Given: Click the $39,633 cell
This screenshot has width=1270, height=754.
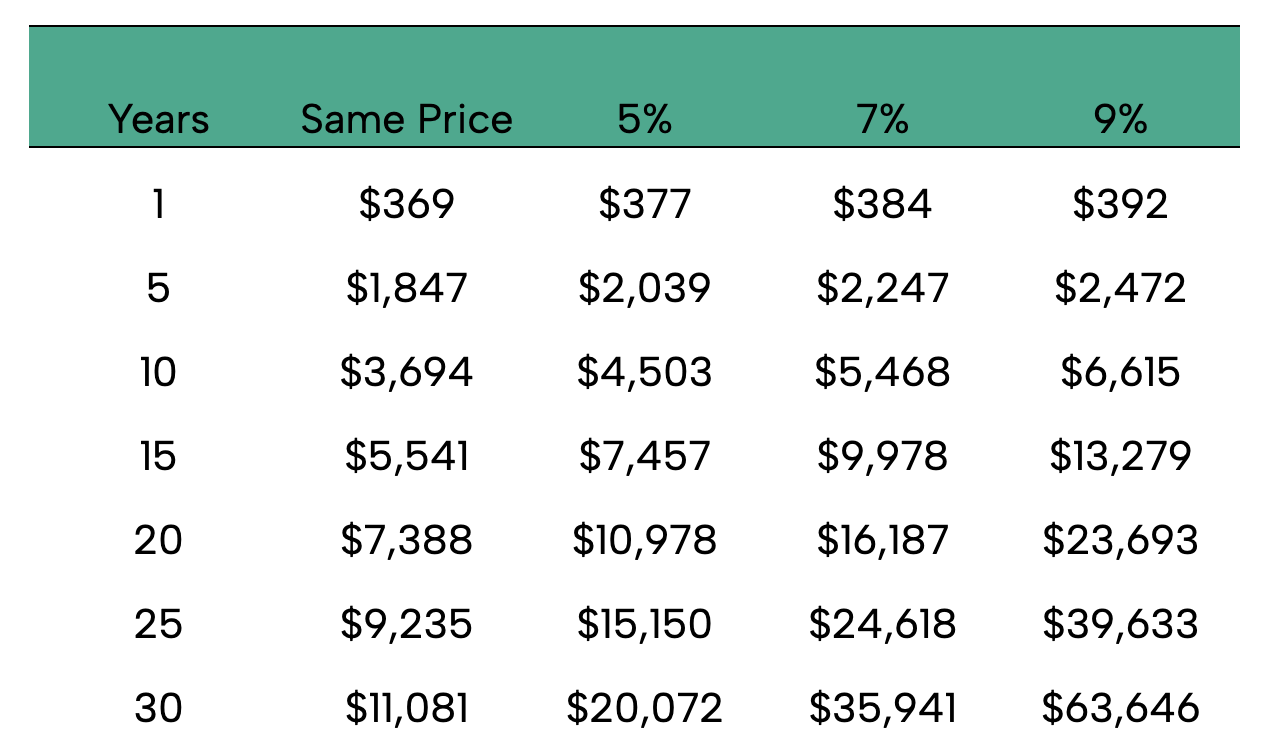Looking at the screenshot, I should pyautogui.click(x=1120, y=624).
